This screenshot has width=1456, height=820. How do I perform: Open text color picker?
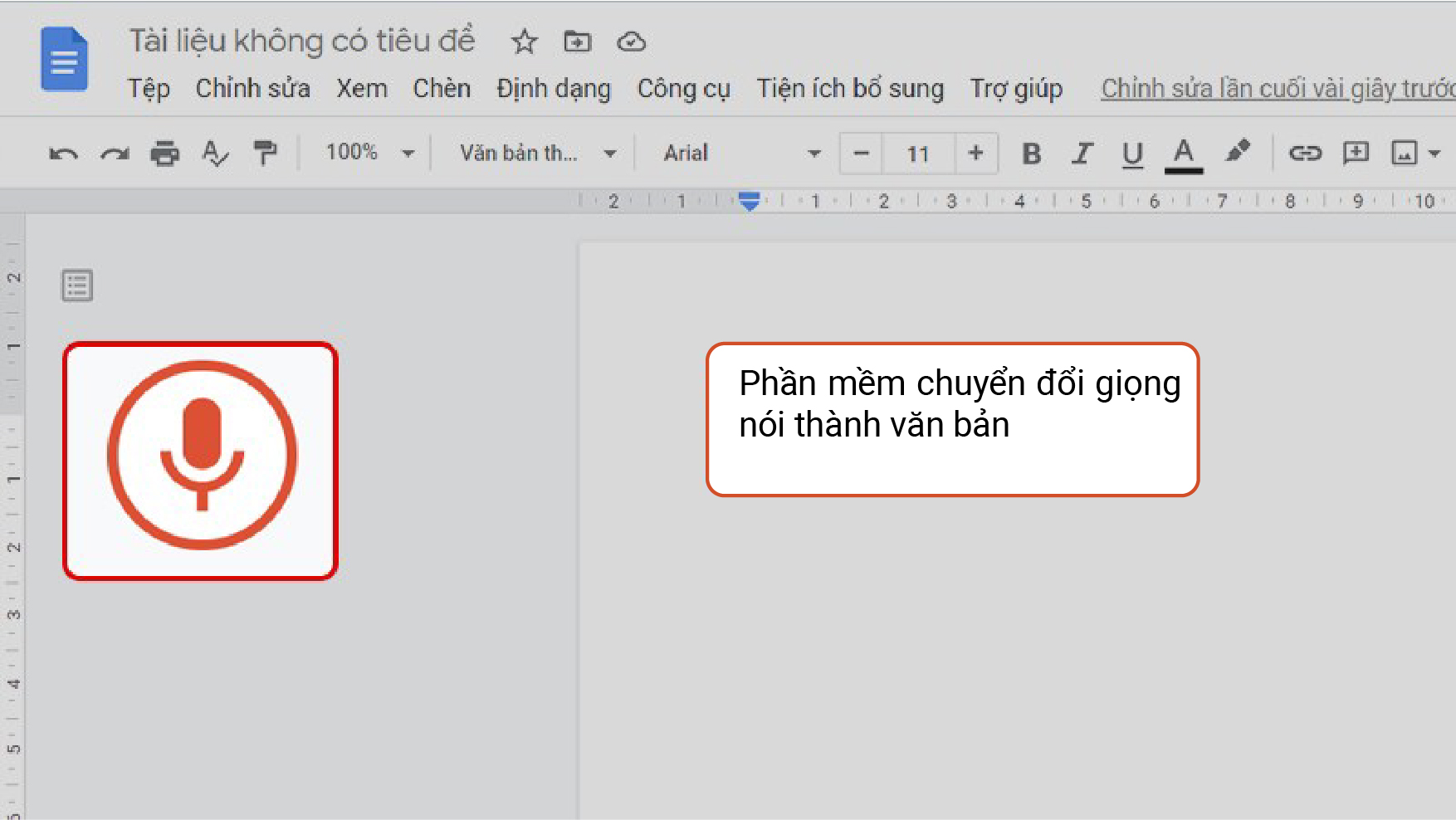click(x=1184, y=155)
